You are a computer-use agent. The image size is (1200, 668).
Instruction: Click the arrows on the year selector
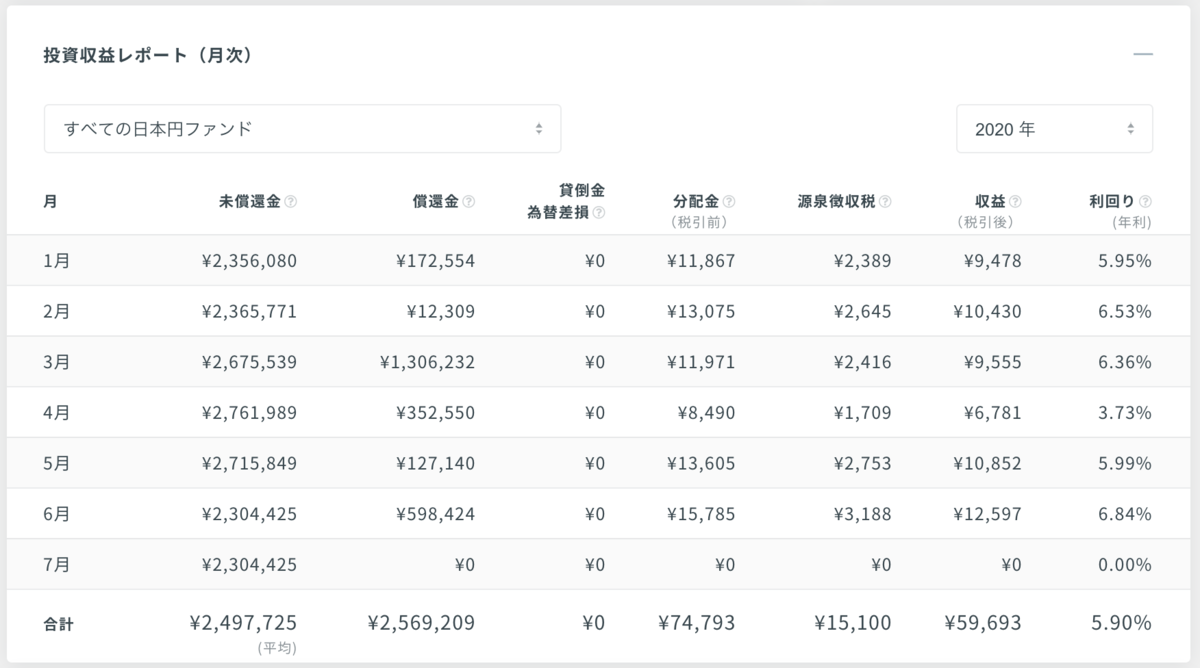(x=1131, y=129)
